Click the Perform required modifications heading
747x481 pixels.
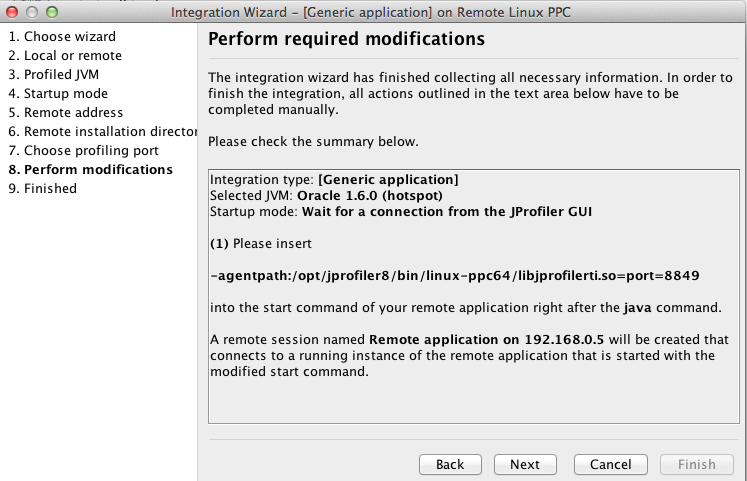pos(346,39)
